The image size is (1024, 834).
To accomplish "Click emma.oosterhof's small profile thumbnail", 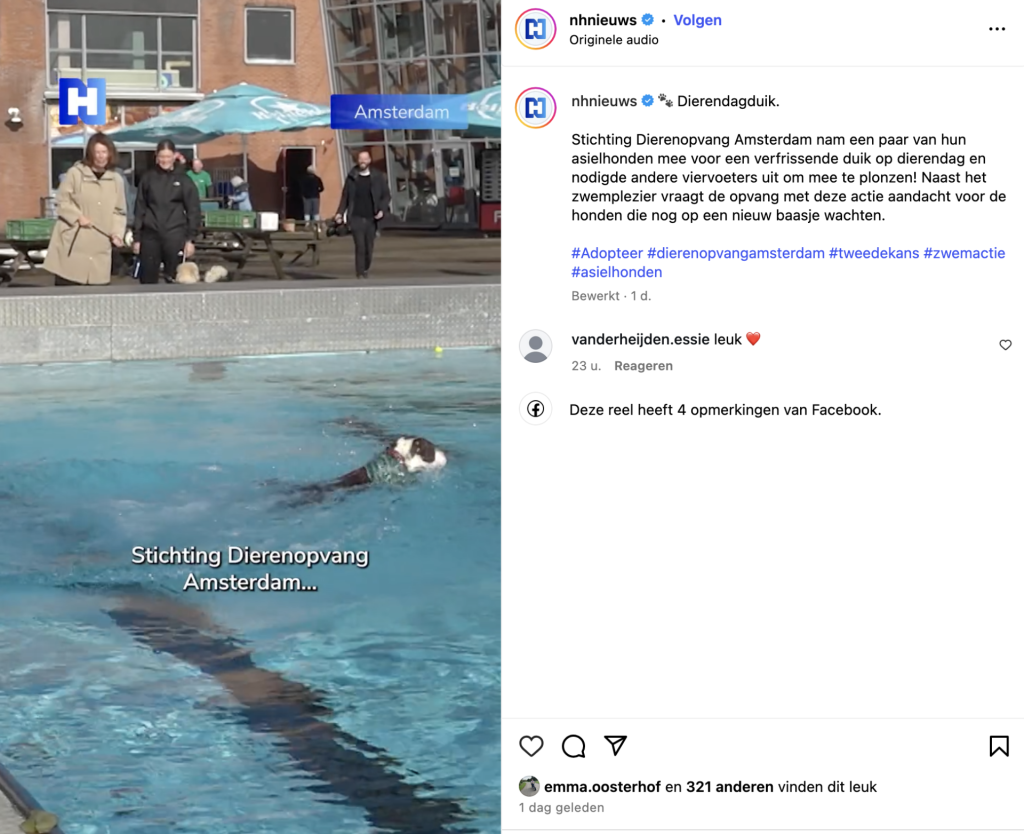I will tap(529, 786).
